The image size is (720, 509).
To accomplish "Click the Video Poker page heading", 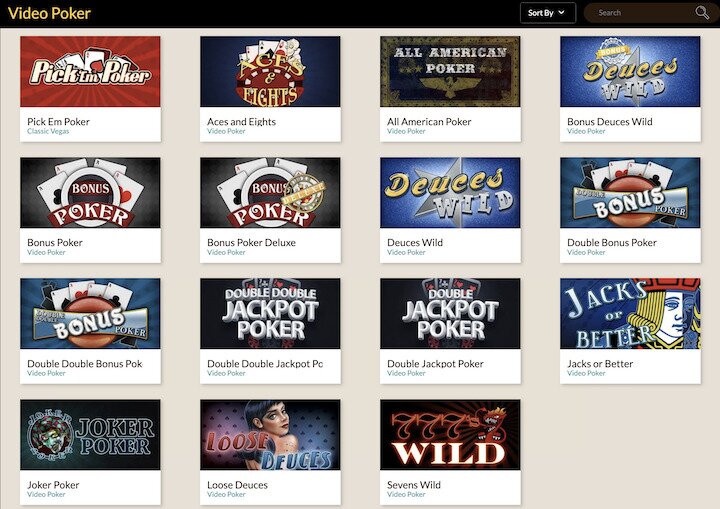I will click(49, 13).
